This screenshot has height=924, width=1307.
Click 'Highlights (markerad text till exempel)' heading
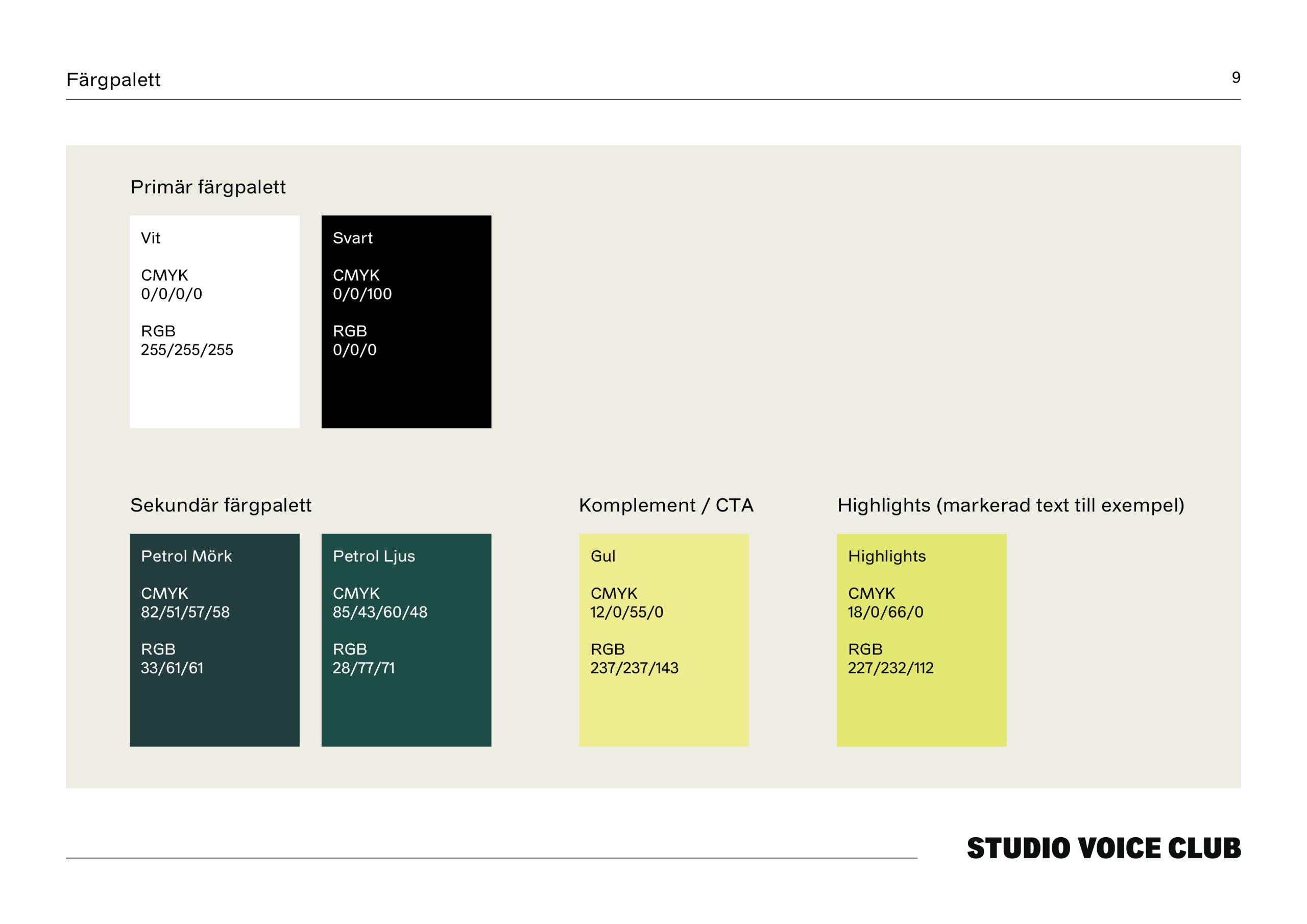click(1011, 505)
